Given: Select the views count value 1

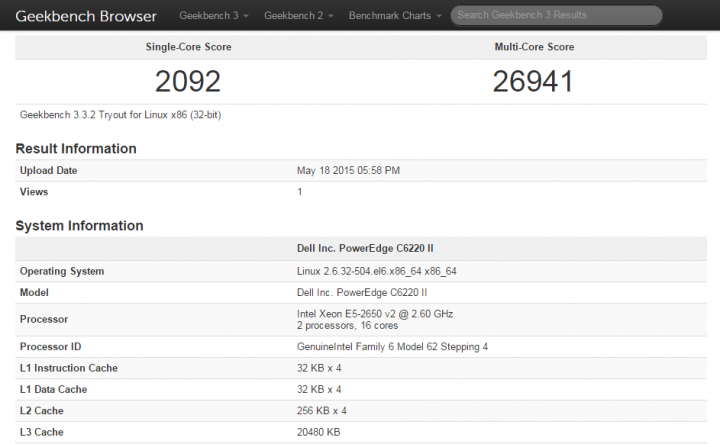Looking at the screenshot, I should coord(299,192).
